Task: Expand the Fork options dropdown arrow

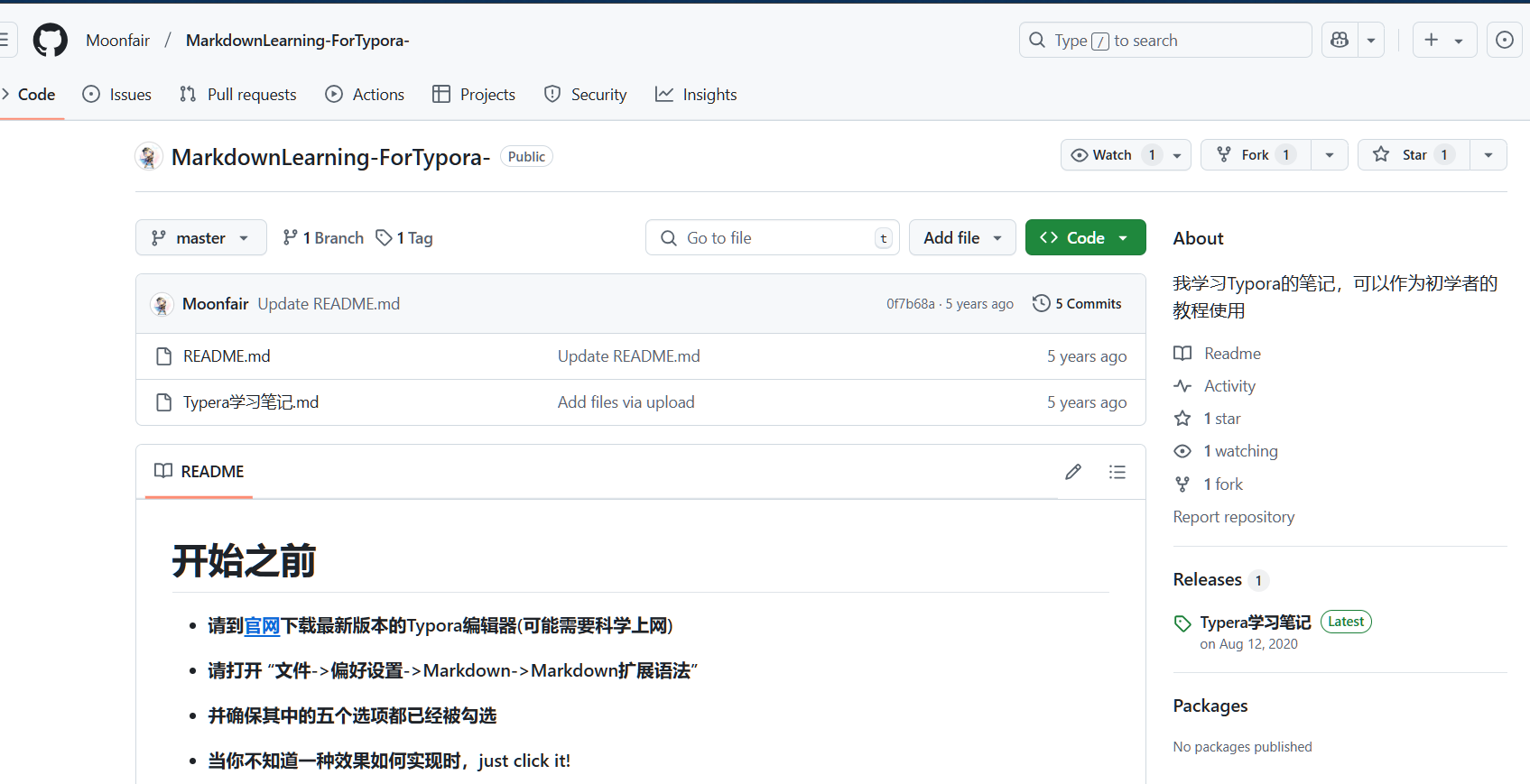Action: pos(1330,155)
